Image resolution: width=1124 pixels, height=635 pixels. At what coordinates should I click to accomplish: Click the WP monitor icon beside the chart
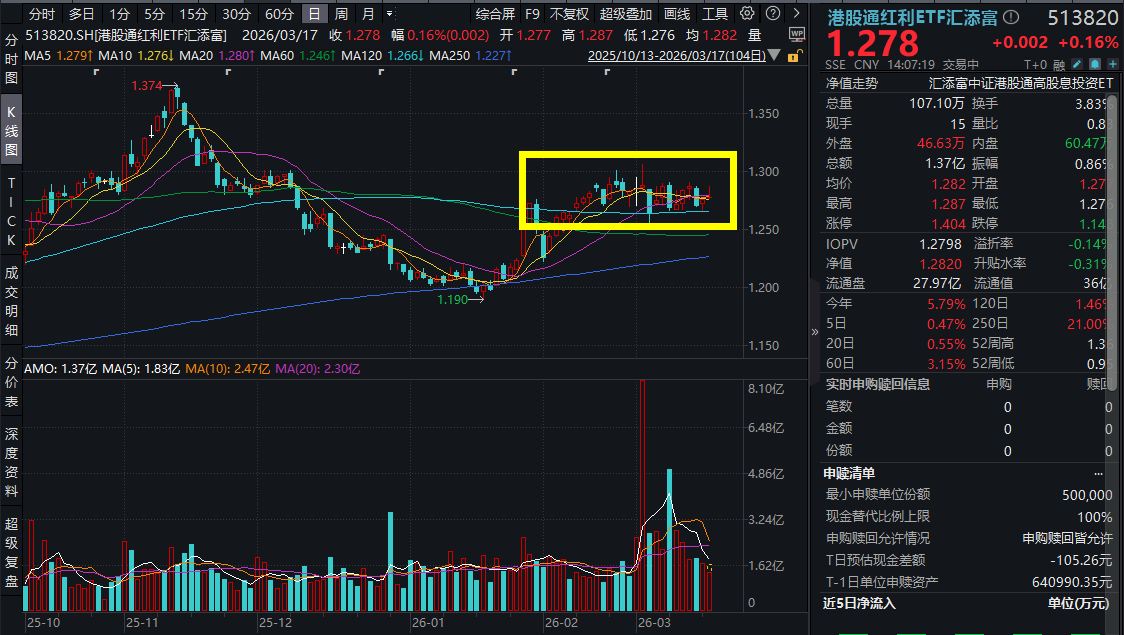[796, 33]
